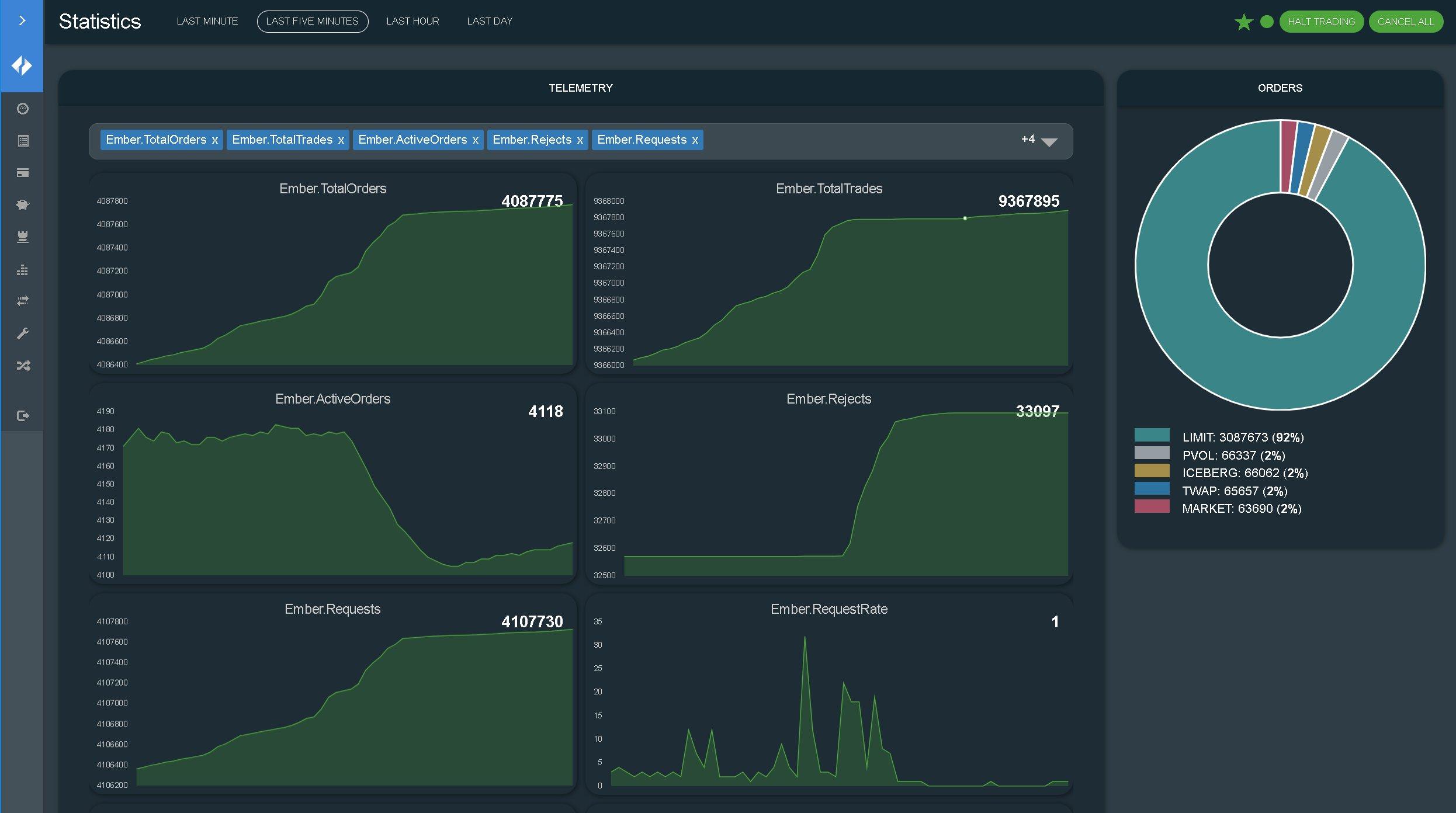1456x813 pixels.
Task: Remove the Ember.Rejects metric tag
Action: (x=580, y=140)
